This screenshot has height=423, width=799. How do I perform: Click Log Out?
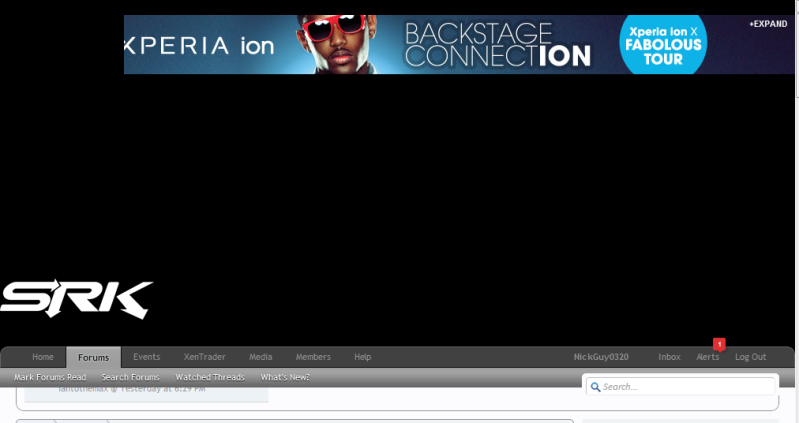point(751,357)
